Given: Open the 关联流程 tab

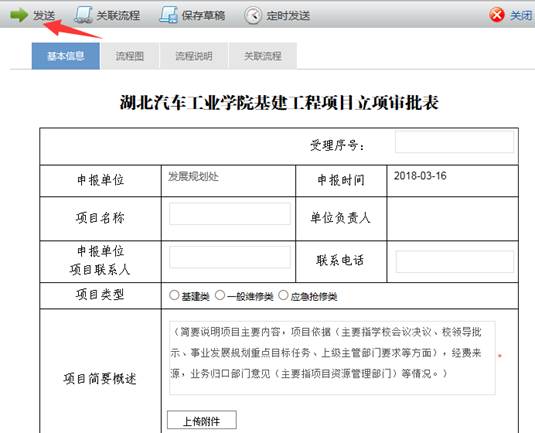Looking at the screenshot, I should (x=263, y=56).
